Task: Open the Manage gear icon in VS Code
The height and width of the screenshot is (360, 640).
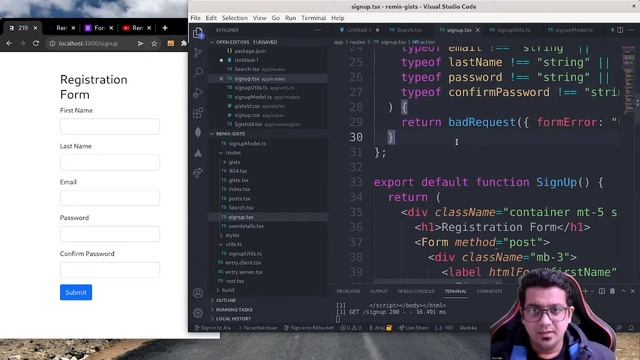Action: pyautogui.click(x=198, y=313)
